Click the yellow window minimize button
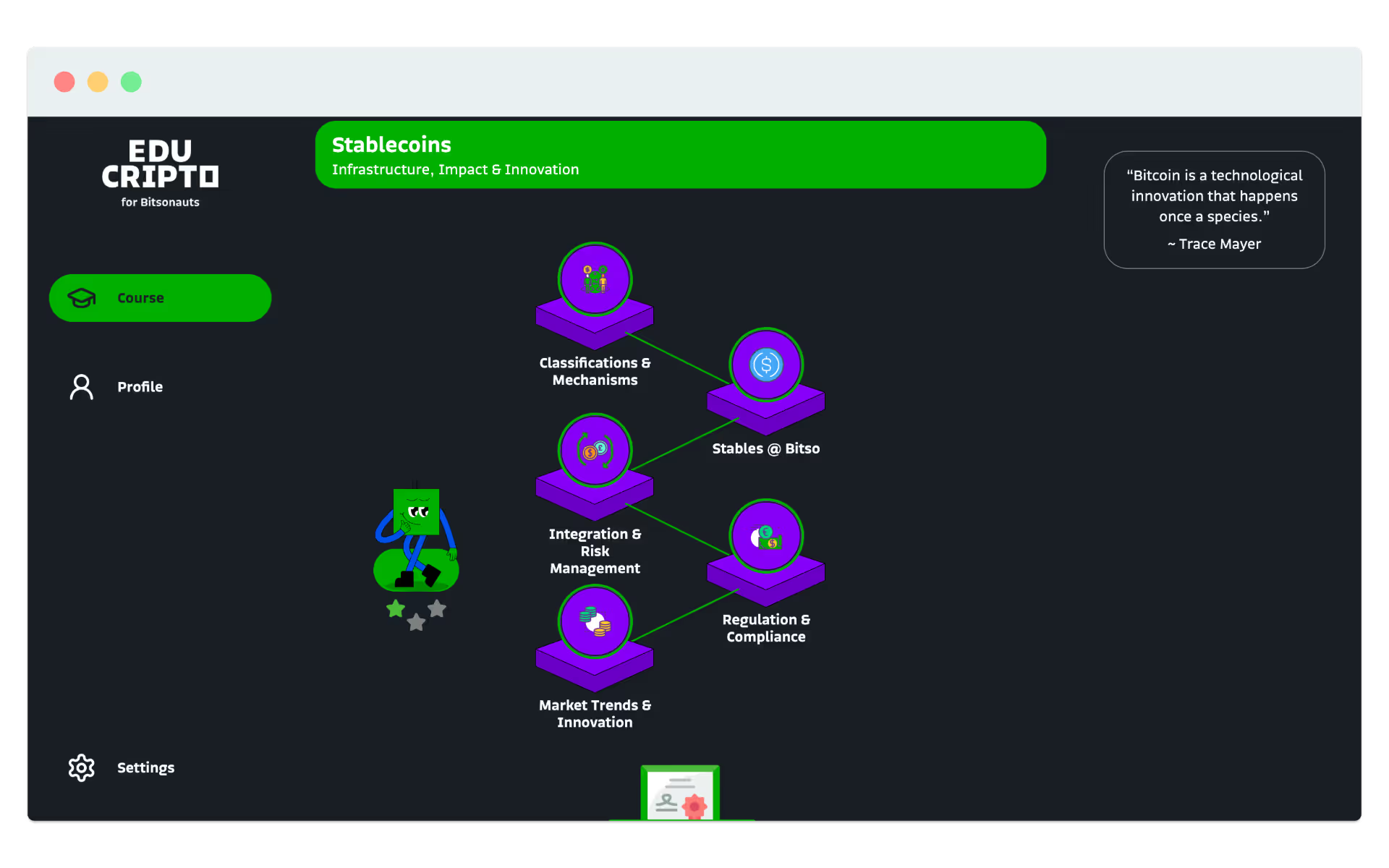Screen dimensions: 1389x868 [x=98, y=82]
